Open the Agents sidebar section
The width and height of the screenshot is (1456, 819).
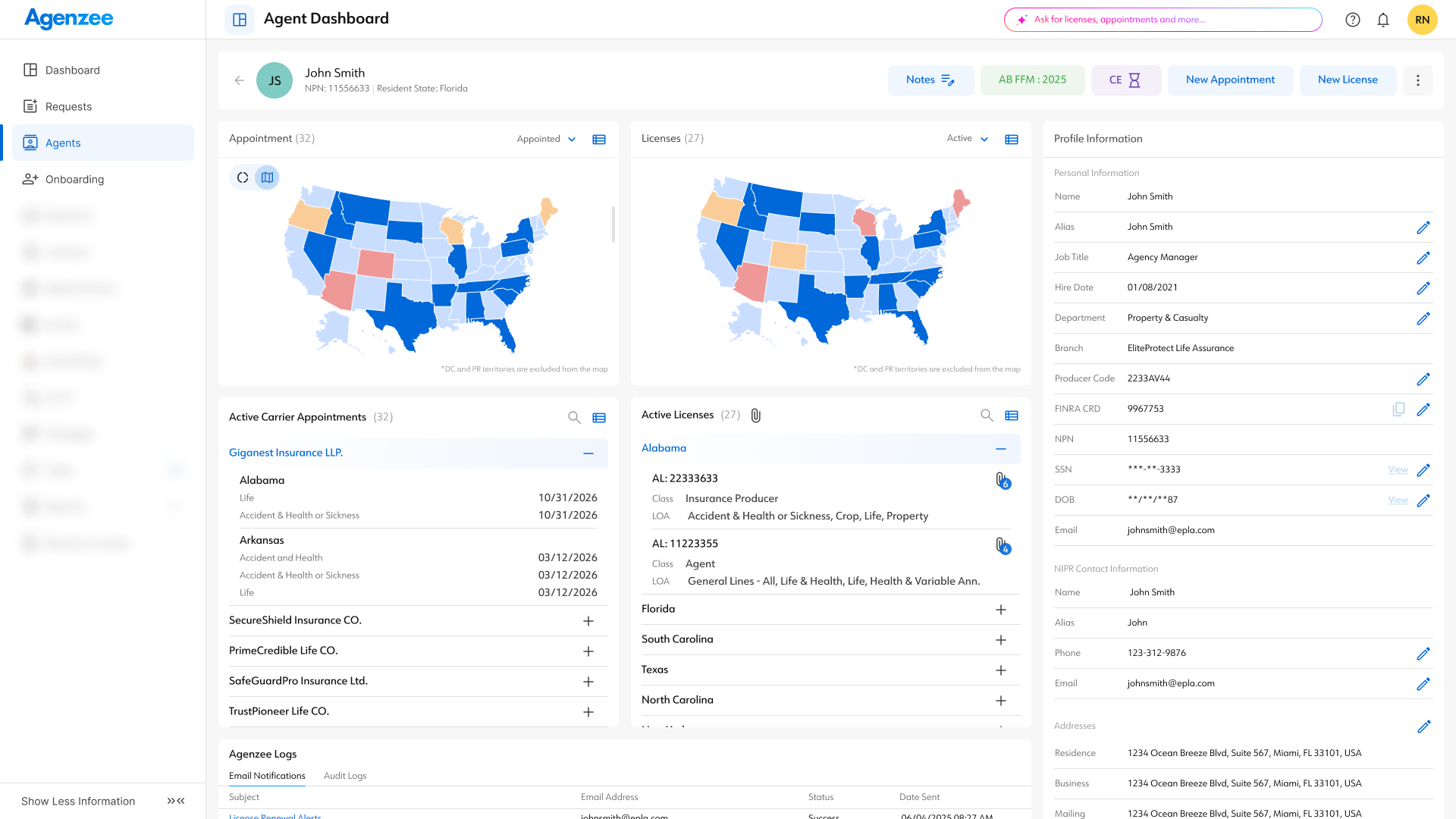[x=62, y=143]
